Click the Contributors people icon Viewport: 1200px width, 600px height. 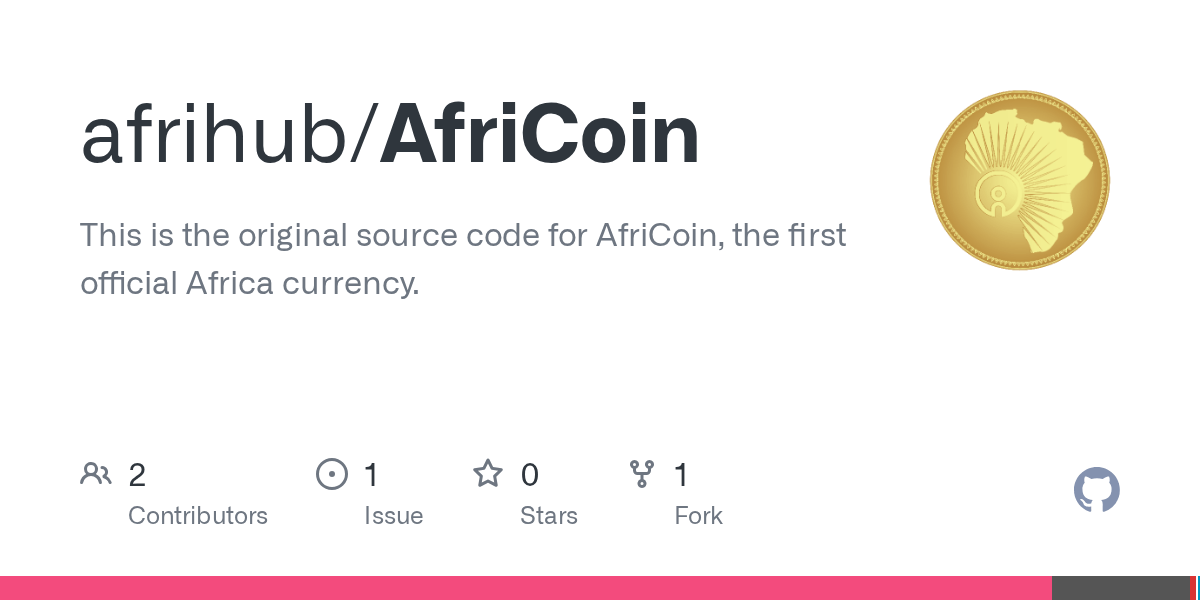click(96, 474)
